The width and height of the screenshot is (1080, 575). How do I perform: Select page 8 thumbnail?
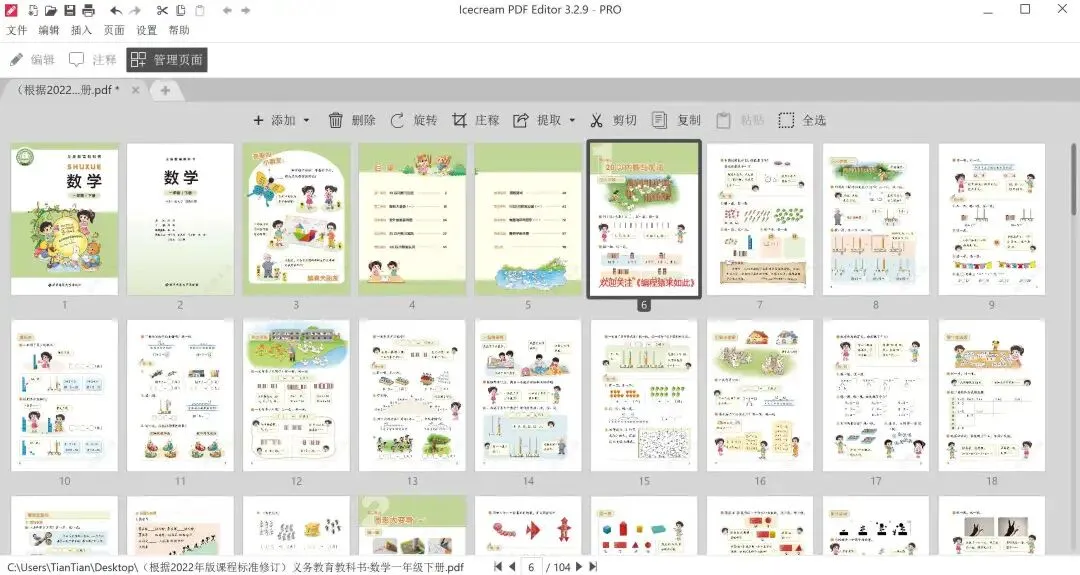point(875,219)
